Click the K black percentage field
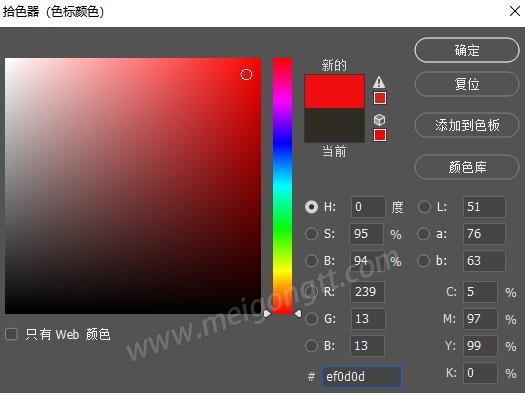The height and width of the screenshot is (393, 525). pyautogui.click(x=480, y=373)
